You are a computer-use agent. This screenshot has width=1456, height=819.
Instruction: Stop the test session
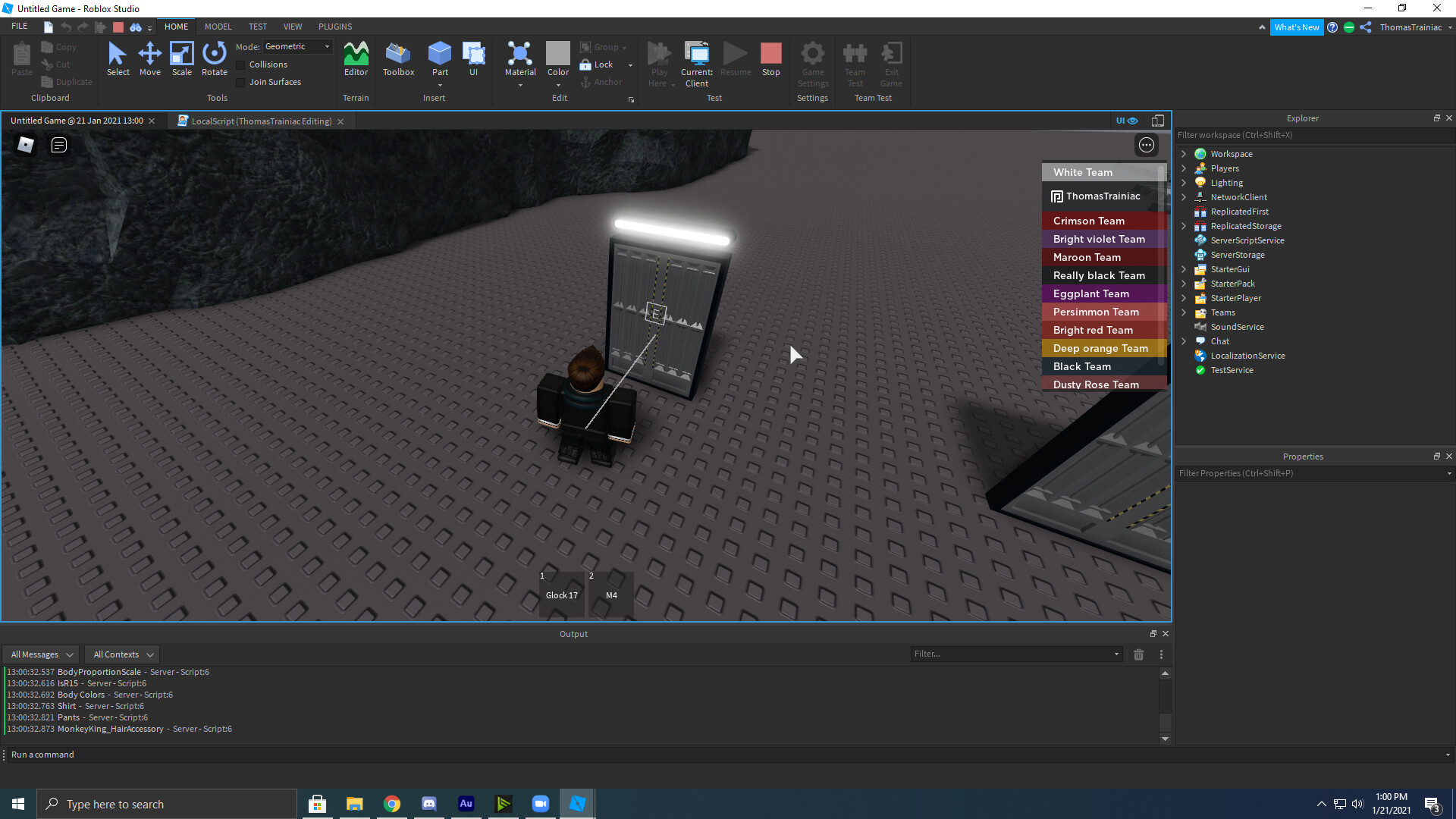[x=770, y=57]
